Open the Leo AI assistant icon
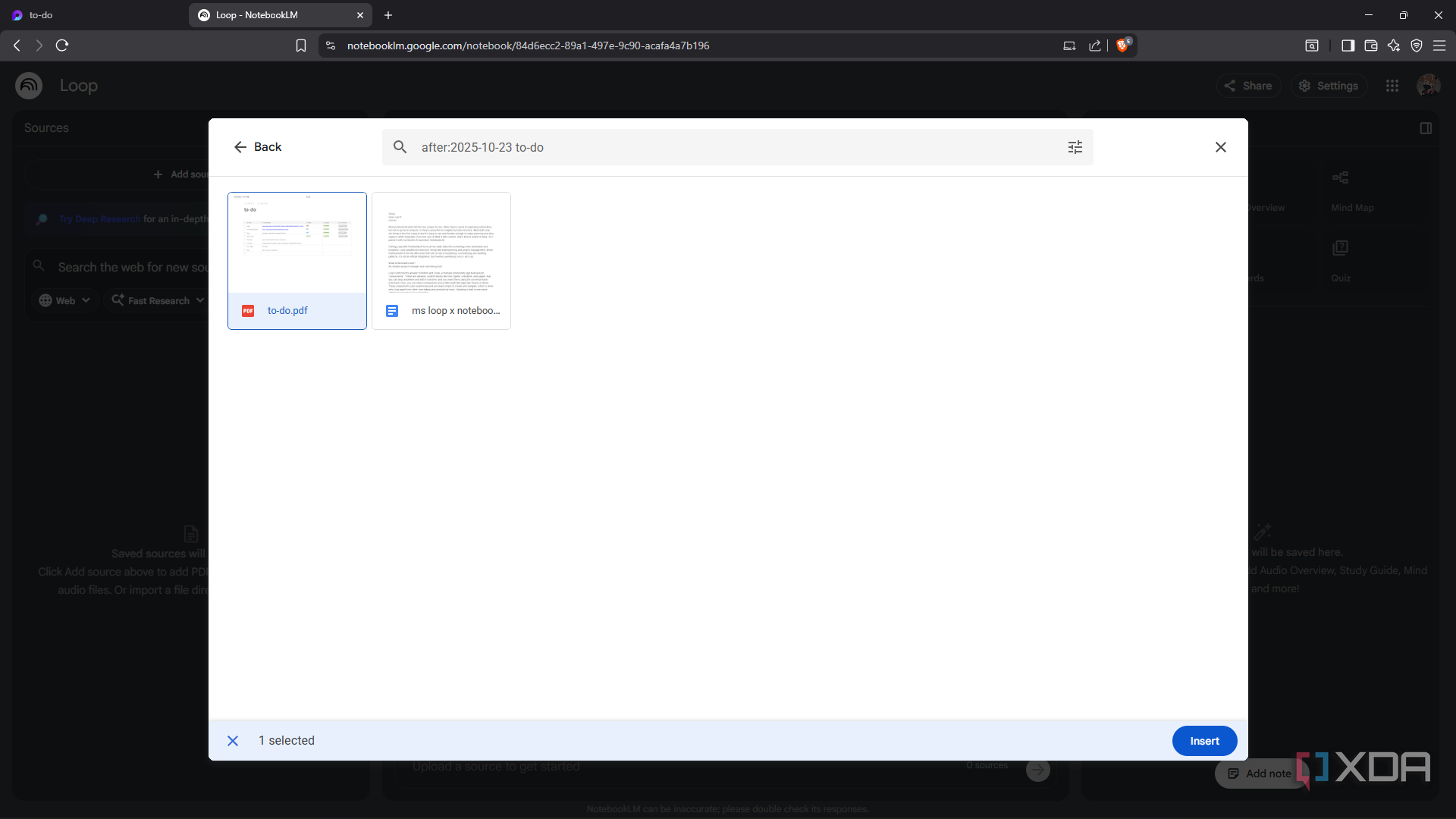 pos(1393,45)
